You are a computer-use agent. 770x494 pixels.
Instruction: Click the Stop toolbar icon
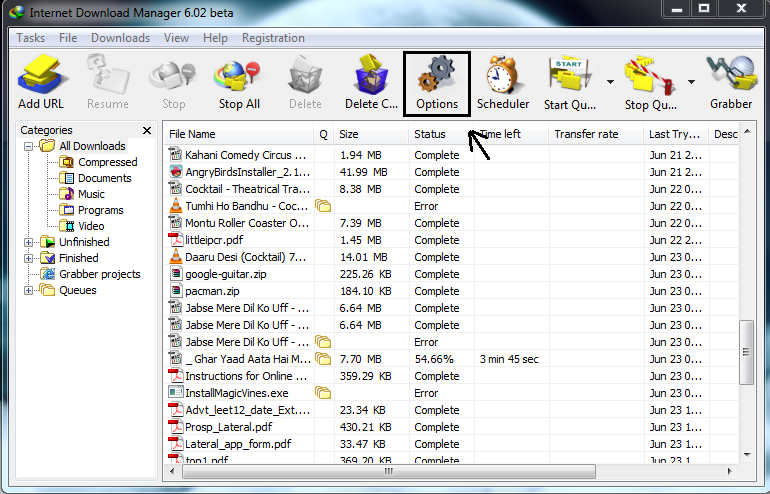pyautogui.click(x=173, y=77)
